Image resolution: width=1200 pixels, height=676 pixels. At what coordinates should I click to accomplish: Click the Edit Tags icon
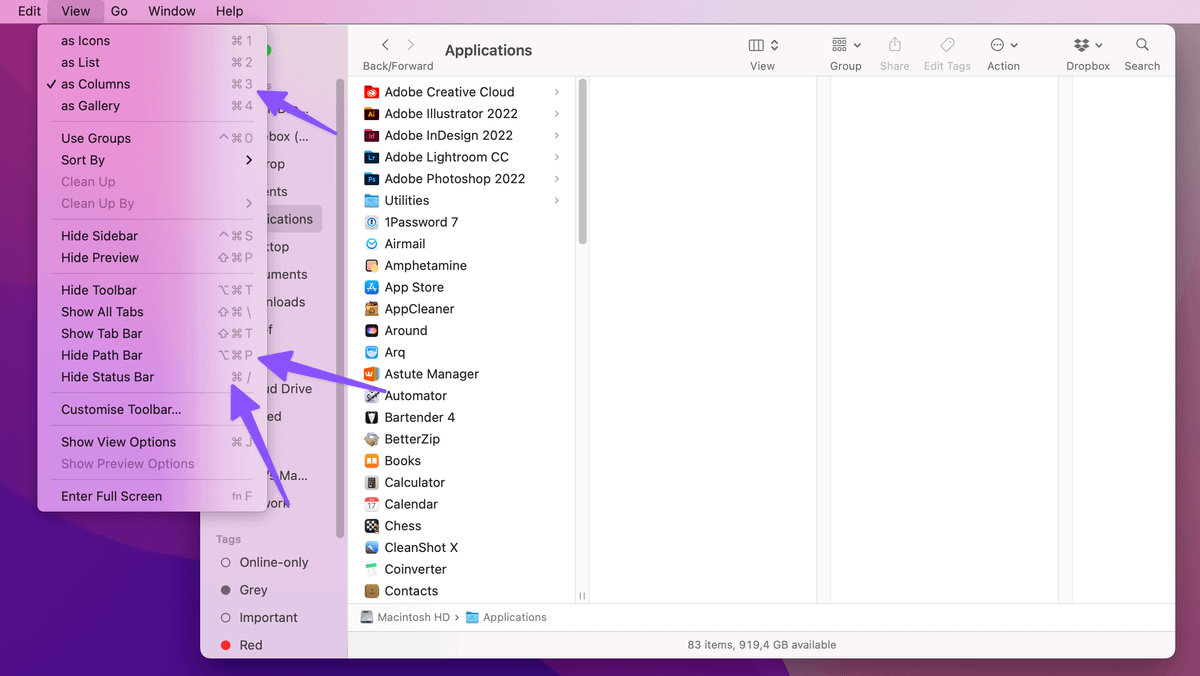[x=946, y=45]
